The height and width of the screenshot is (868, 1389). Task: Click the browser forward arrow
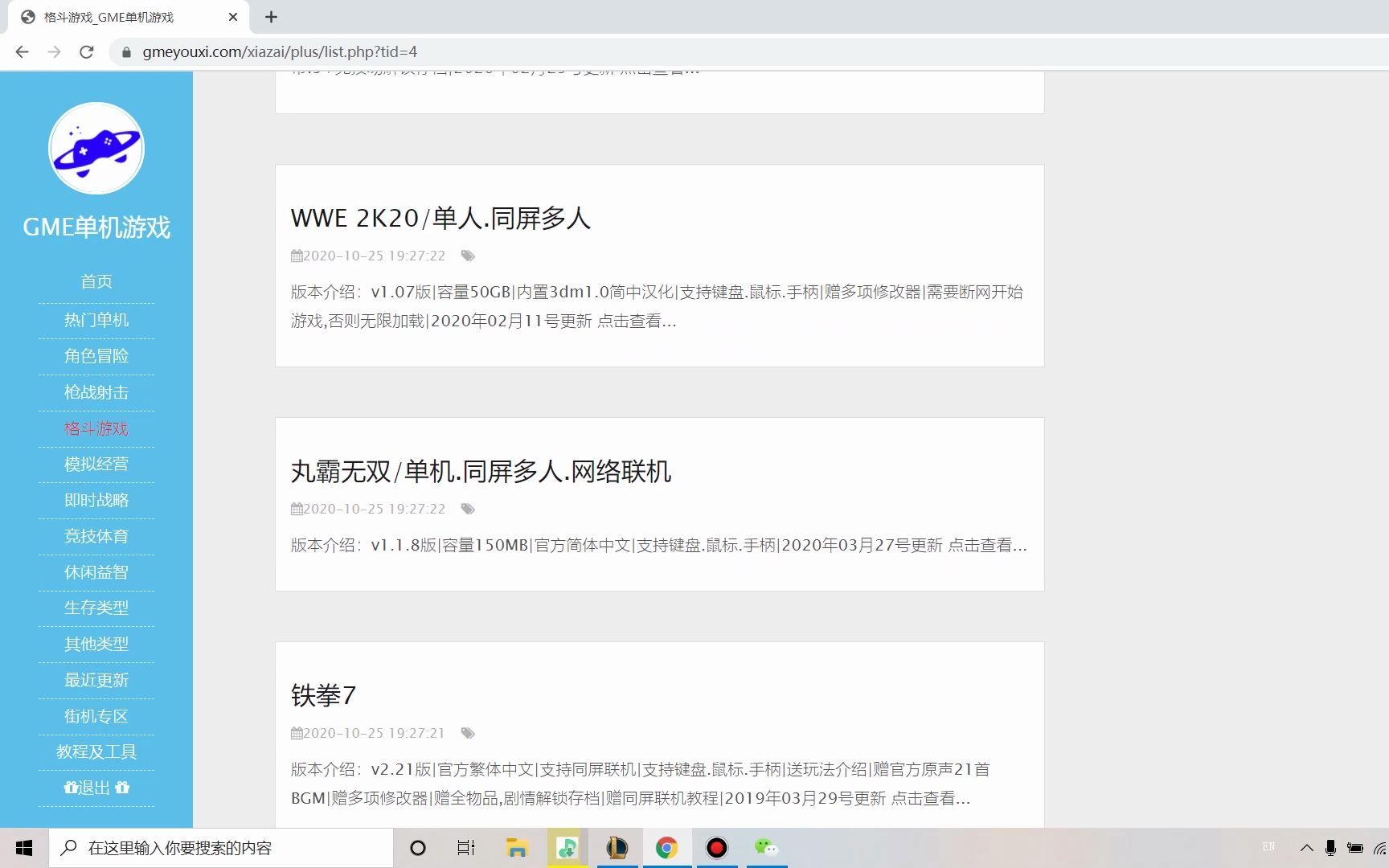pyautogui.click(x=55, y=51)
